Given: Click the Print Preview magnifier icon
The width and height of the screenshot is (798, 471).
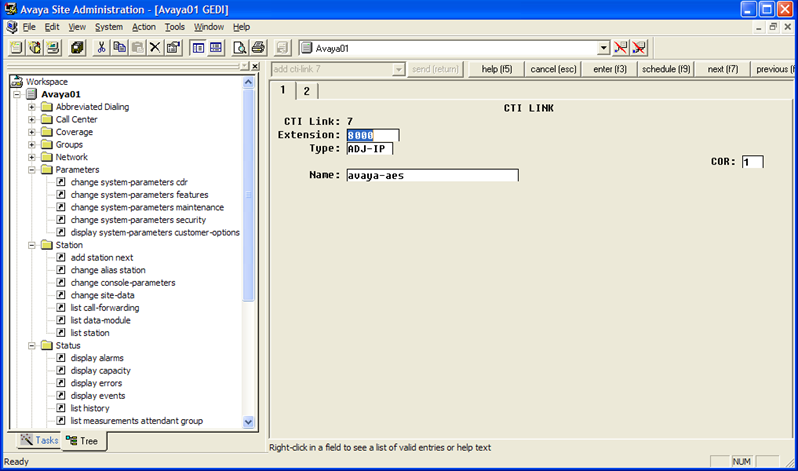Looking at the screenshot, I should [x=239, y=48].
